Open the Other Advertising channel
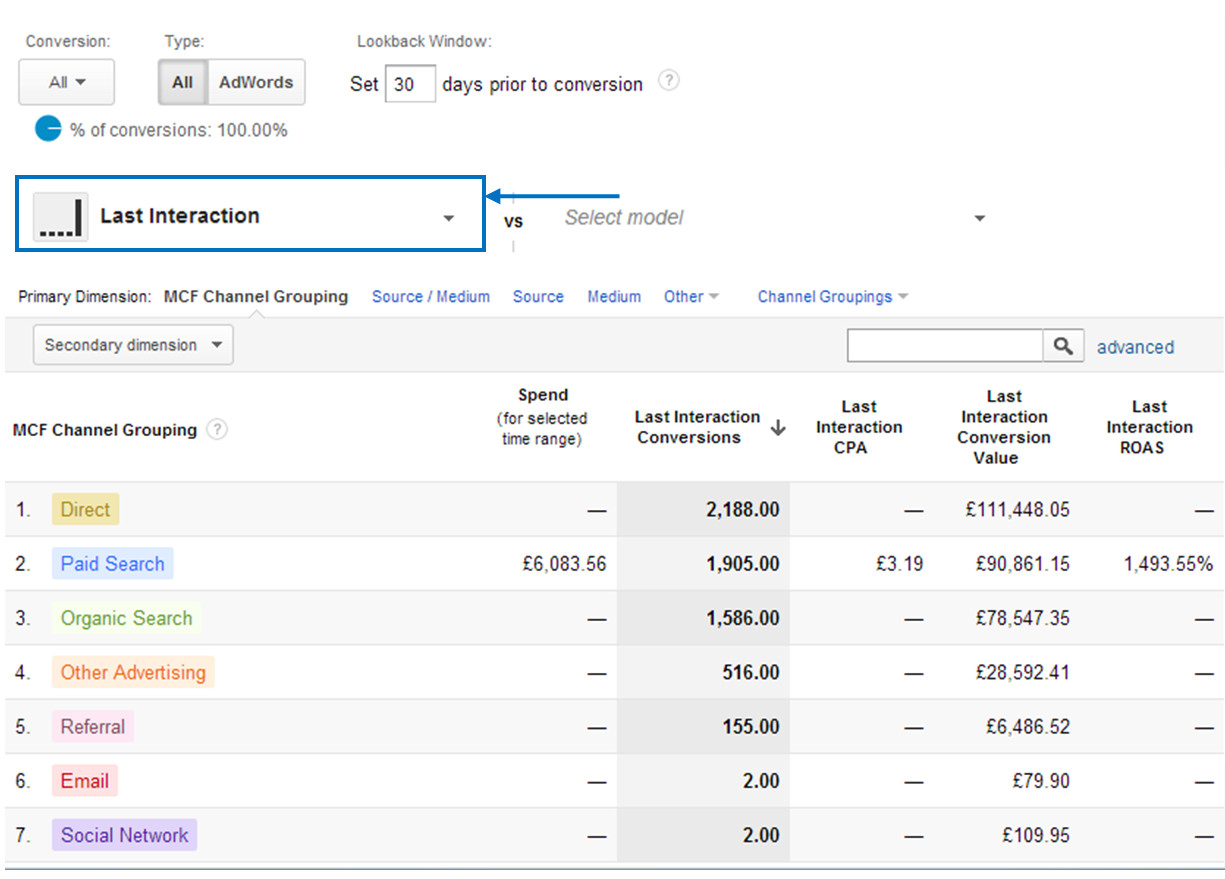This screenshot has width=1225, height=879. coord(133,672)
